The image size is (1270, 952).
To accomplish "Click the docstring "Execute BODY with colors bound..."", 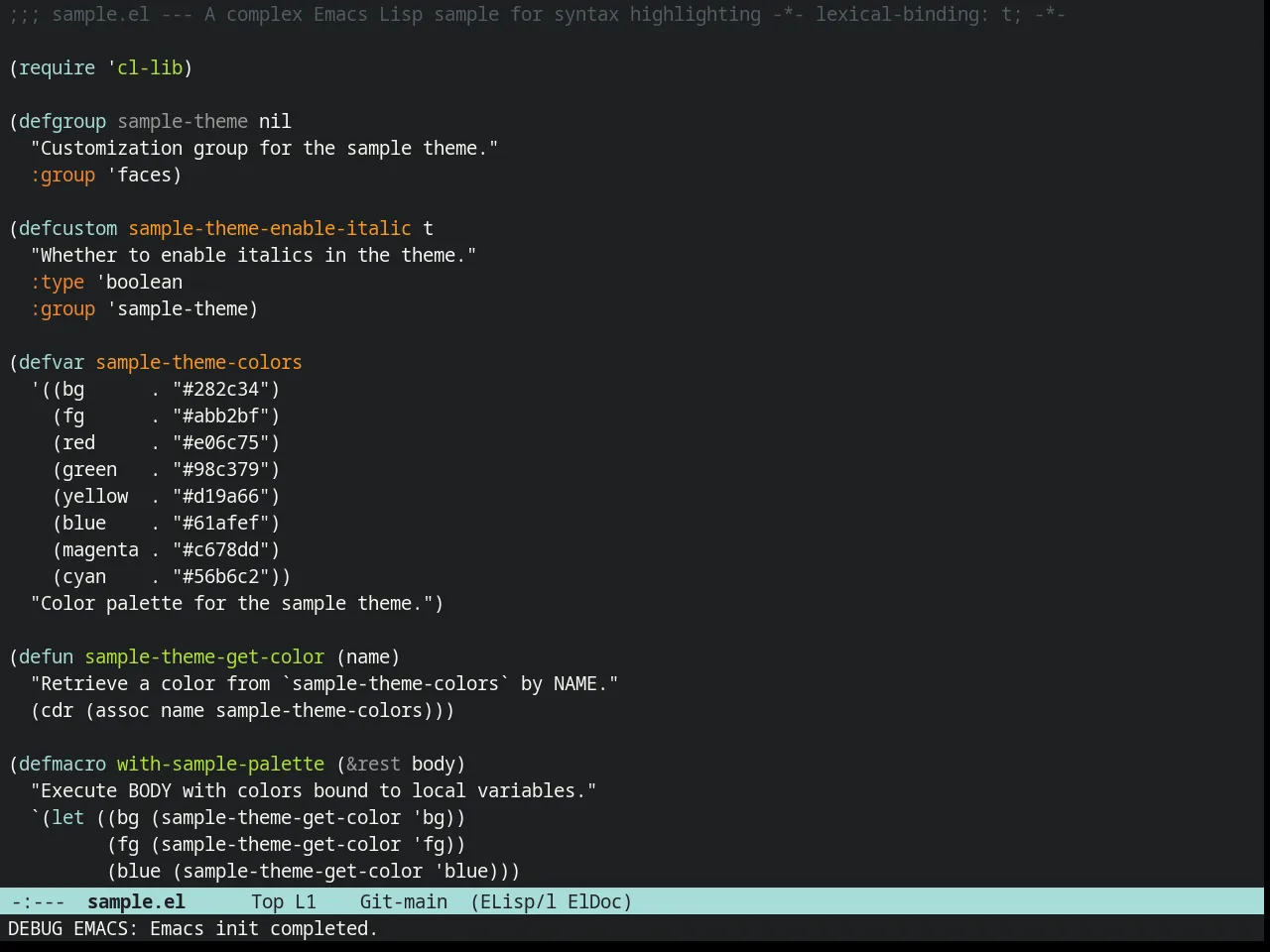I will click(x=314, y=790).
